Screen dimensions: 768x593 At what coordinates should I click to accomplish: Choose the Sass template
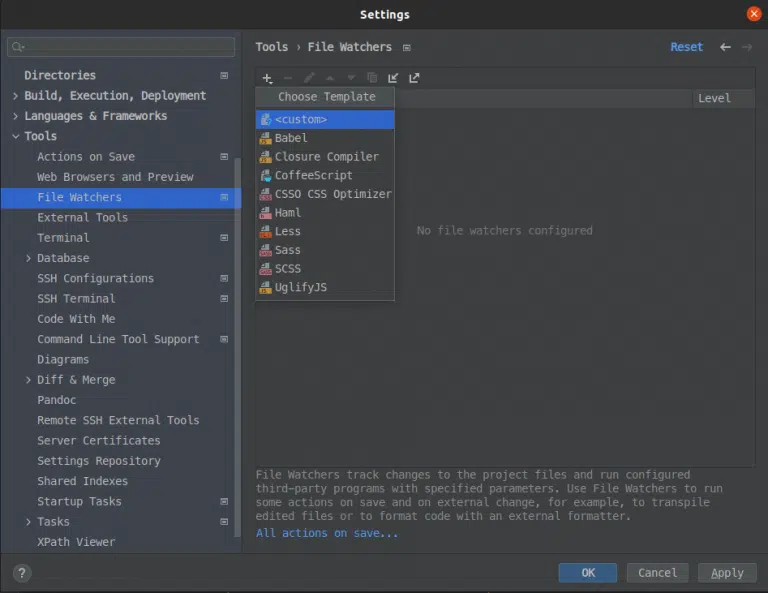(x=325, y=250)
